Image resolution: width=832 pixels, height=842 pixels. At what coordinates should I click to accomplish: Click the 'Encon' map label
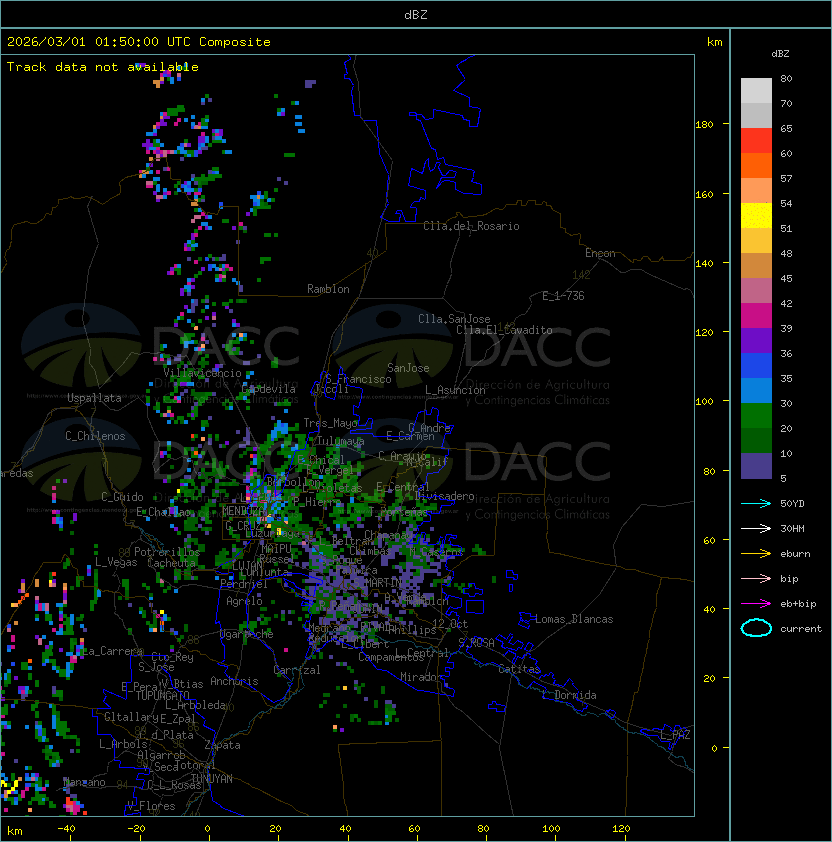point(600,253)
